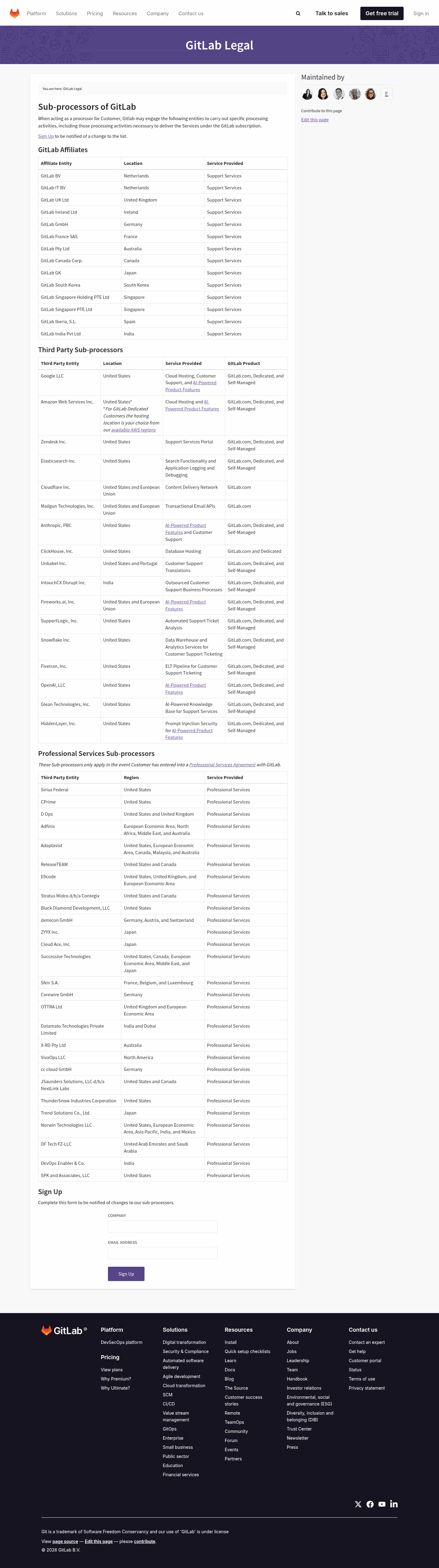Open Pricing from the top navigation

tap(95, 13)
